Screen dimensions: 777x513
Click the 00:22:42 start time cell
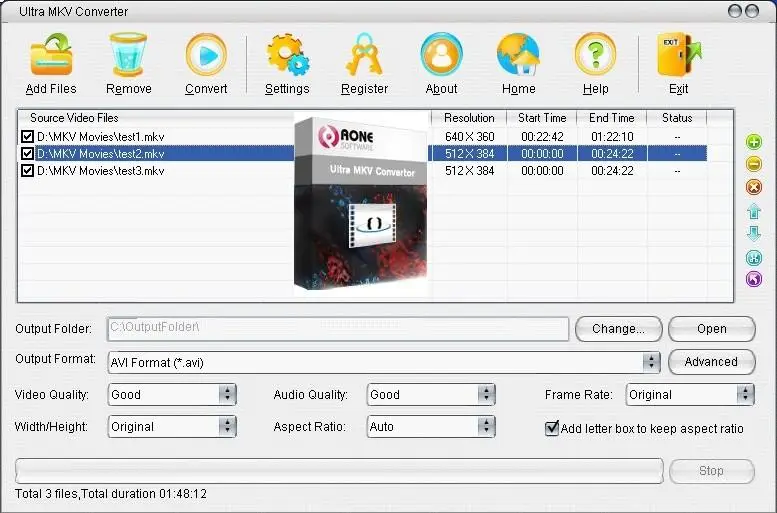click(542, 137)
